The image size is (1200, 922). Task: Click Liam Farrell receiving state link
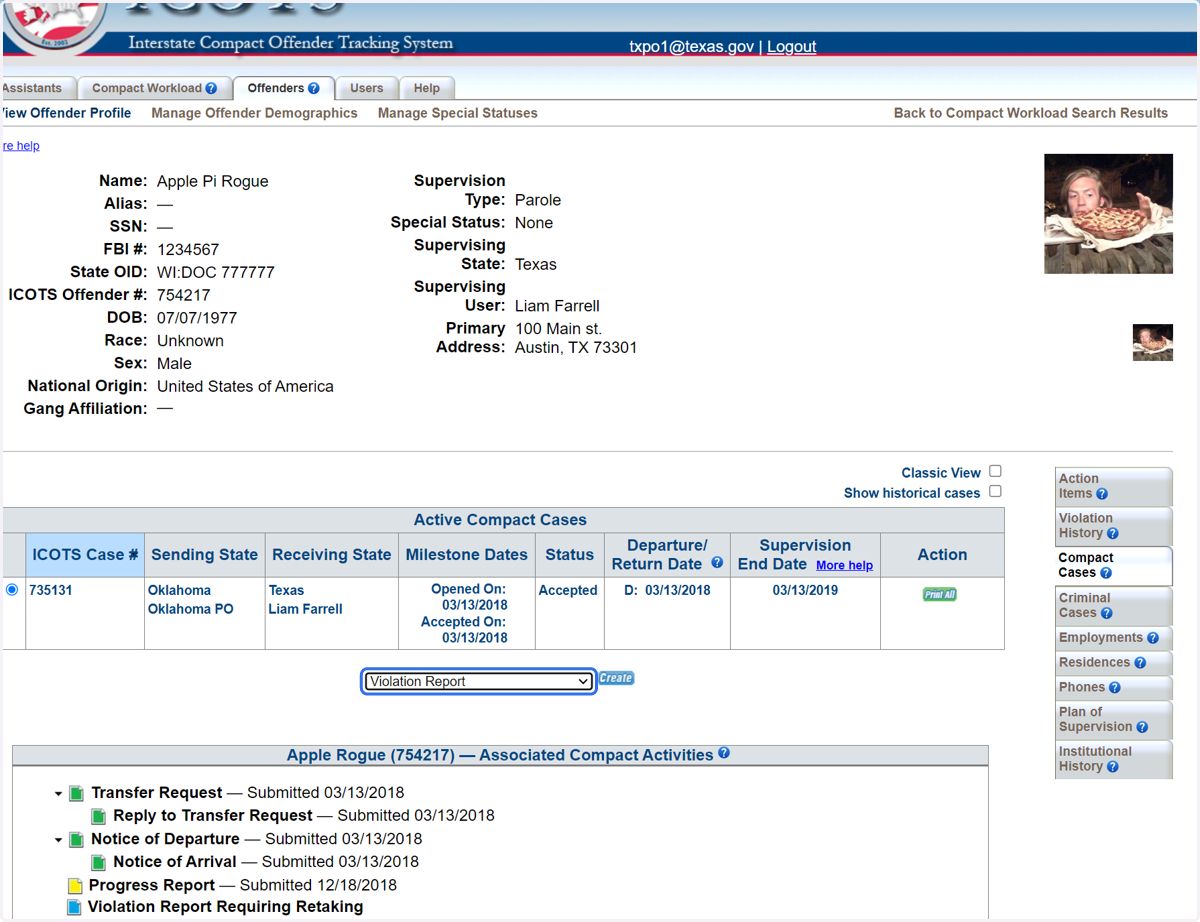pos(305,609)
